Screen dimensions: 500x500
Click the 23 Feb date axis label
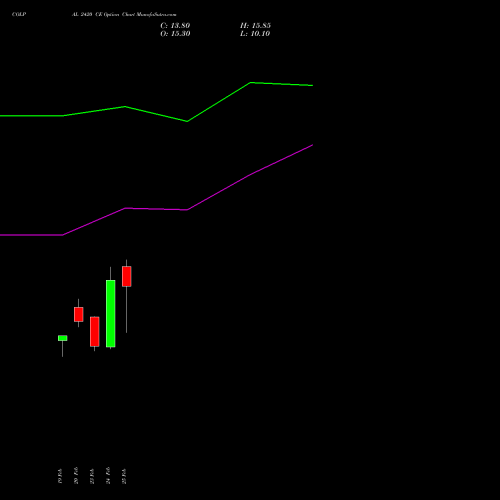point(92,476)
